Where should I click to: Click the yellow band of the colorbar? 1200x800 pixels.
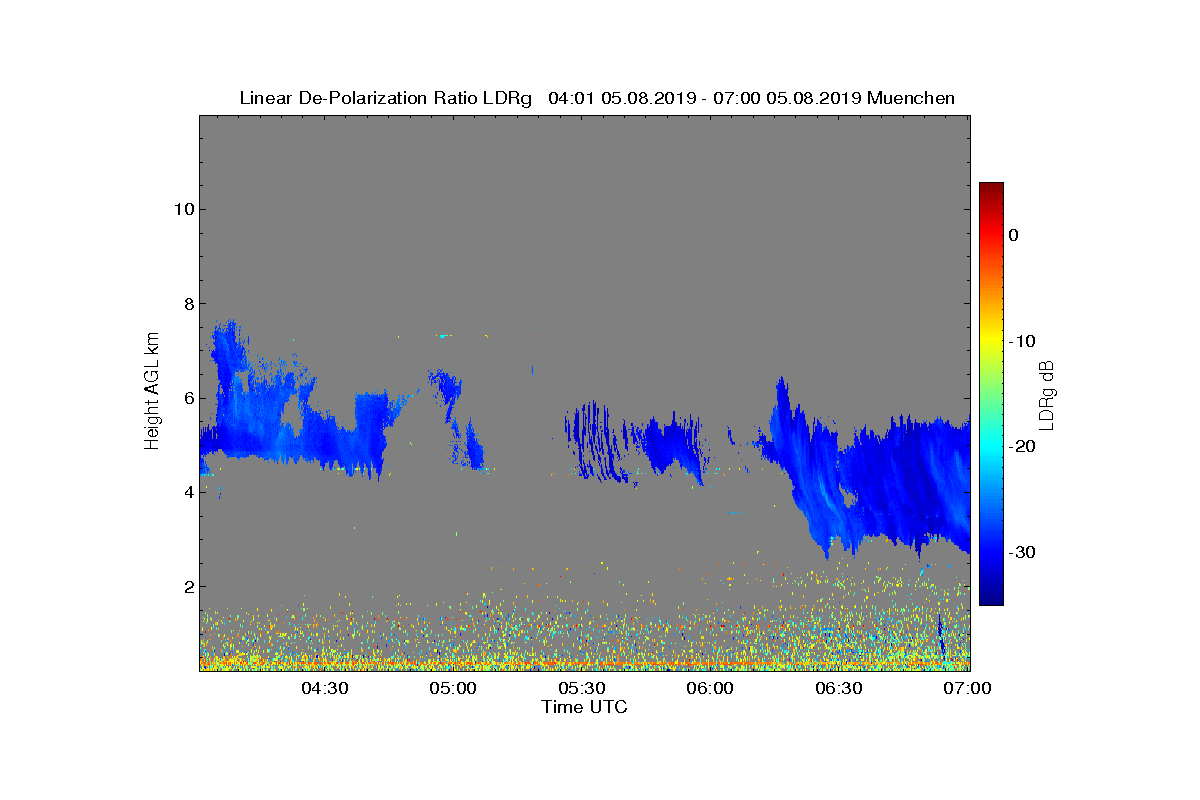(991, 341)
